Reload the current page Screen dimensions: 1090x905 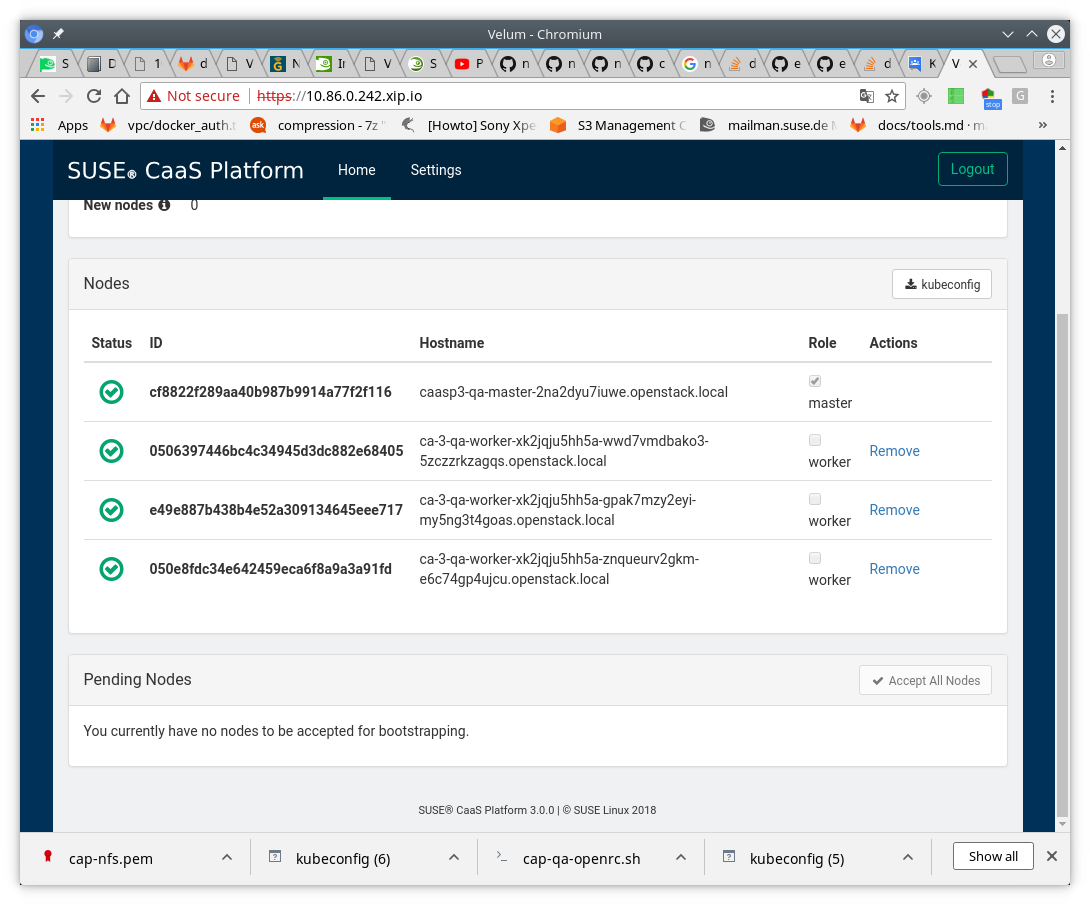94,96
